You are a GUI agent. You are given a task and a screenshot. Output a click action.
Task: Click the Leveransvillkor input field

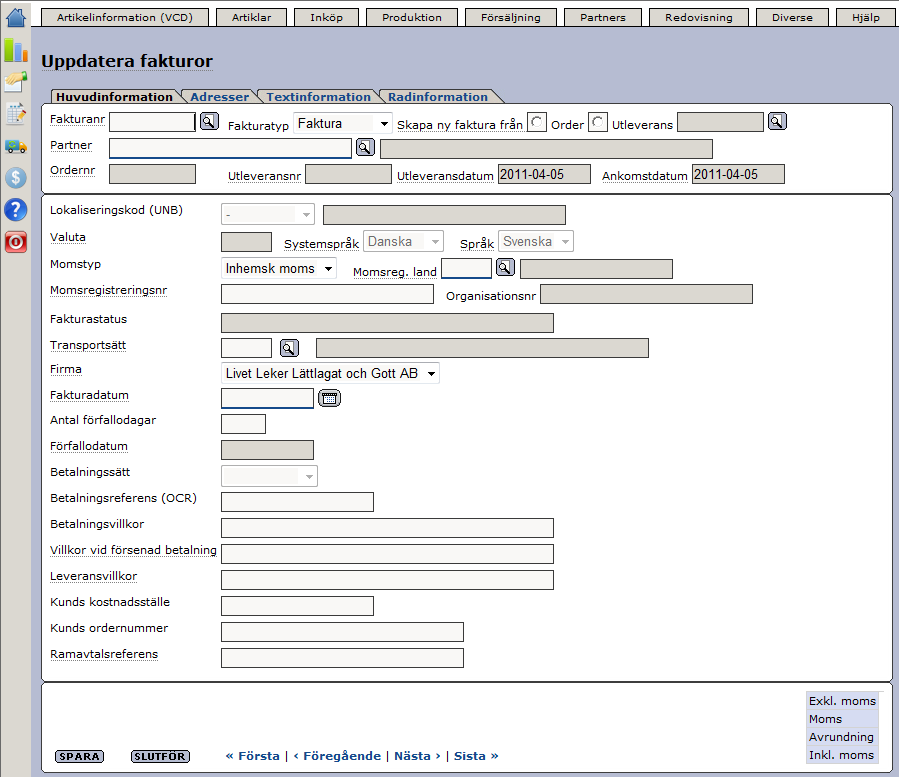point(388,580)
